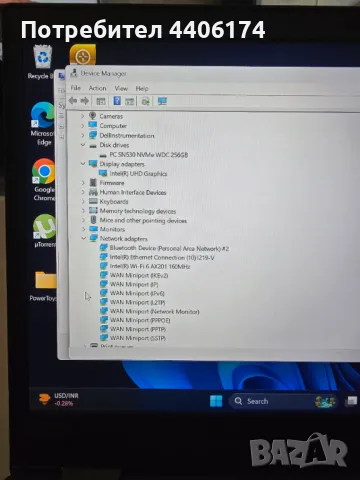Click the yellow app icon beside Recycle Bin

(83, 56)
